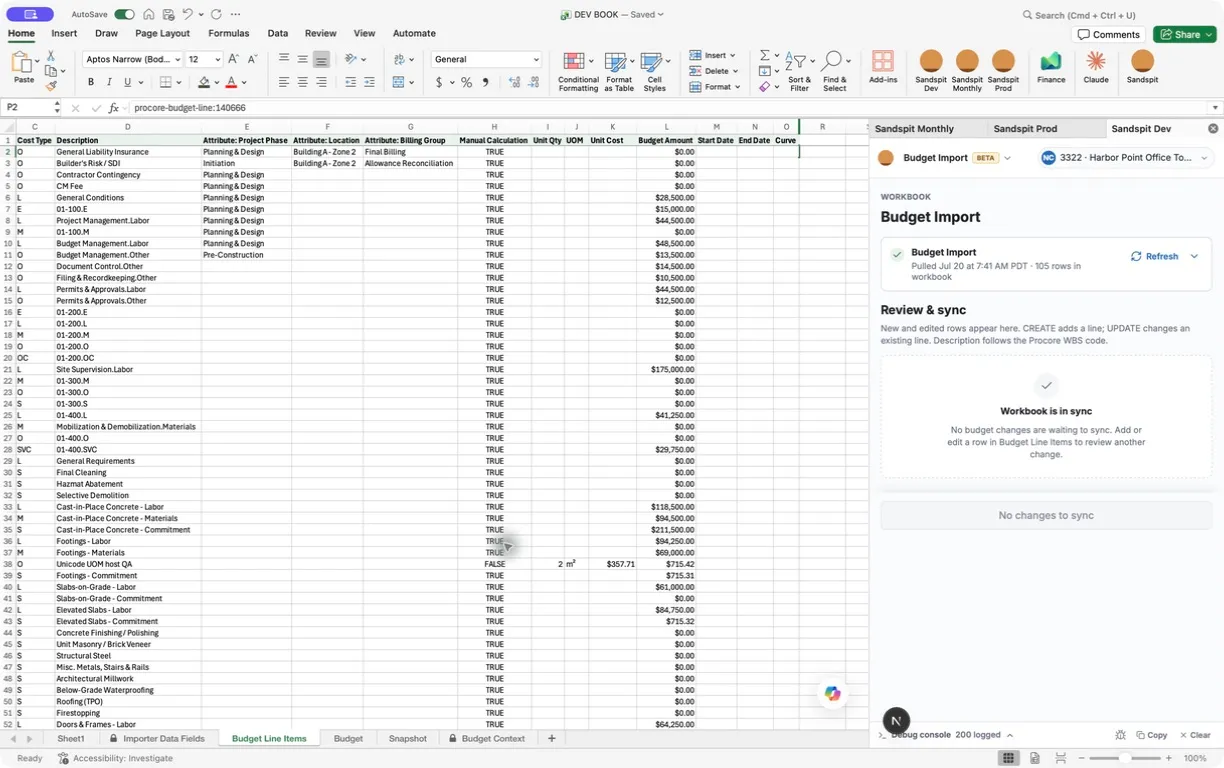Add a new sheet with plus button

[x=551, y=738]
